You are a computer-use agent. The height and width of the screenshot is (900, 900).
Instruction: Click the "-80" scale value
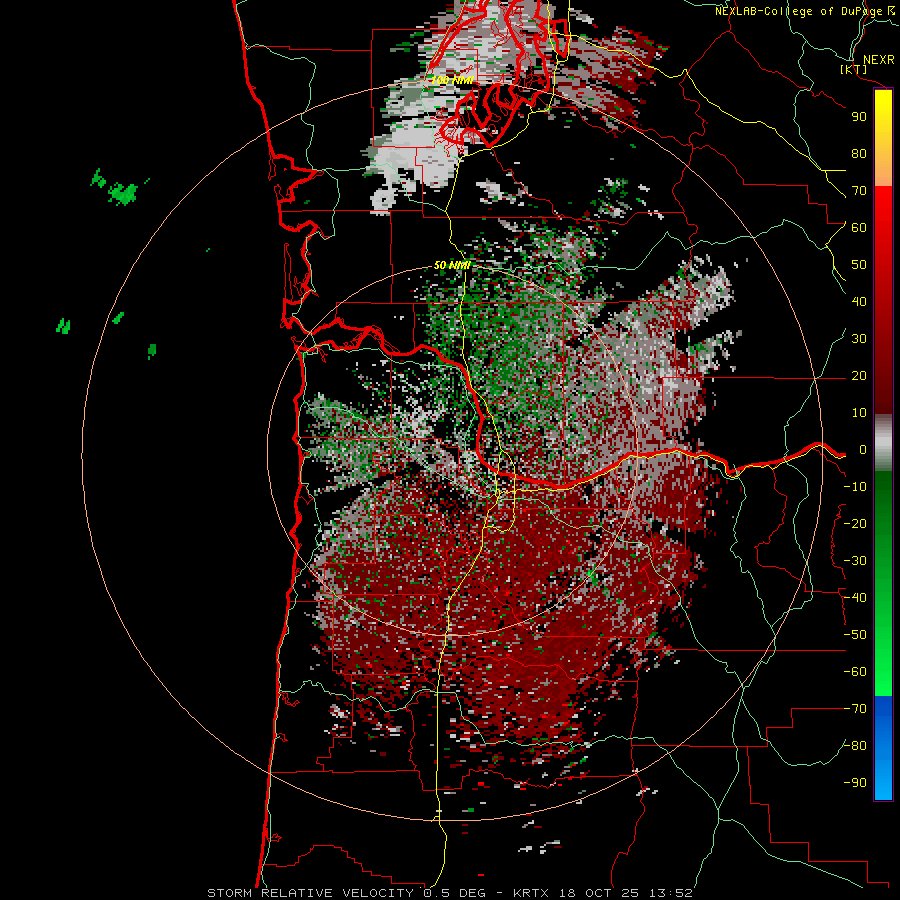click(855, 746)
